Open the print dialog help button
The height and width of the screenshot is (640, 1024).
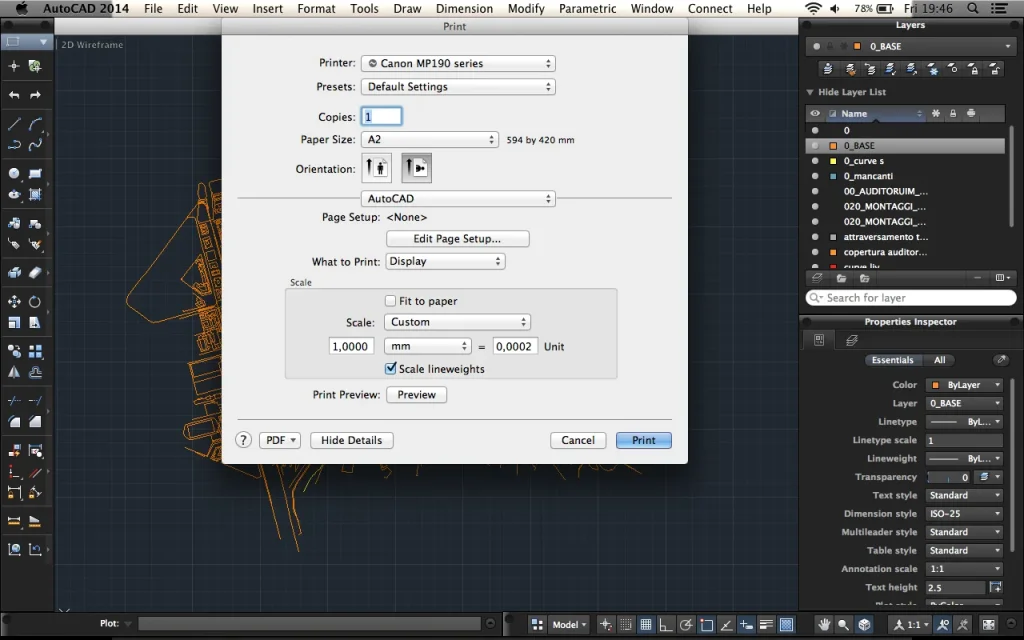[243, 440]
